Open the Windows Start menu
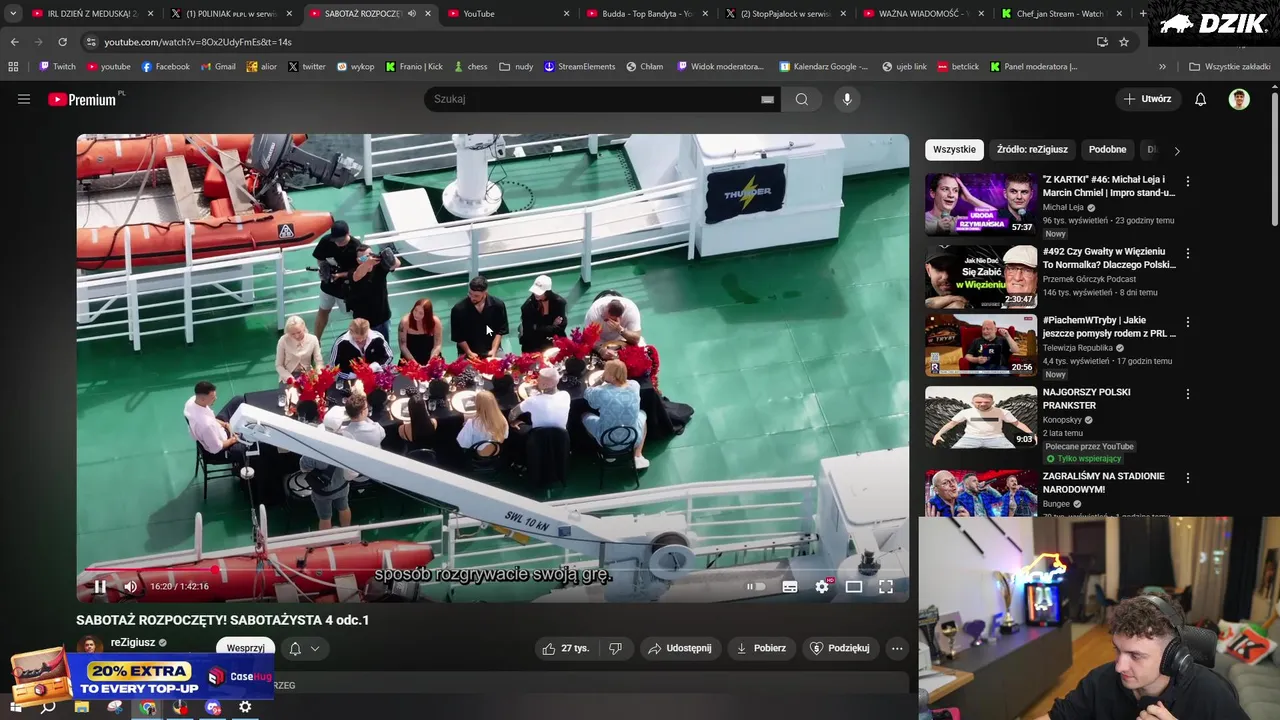1280x720 pixels. (15, 707)
